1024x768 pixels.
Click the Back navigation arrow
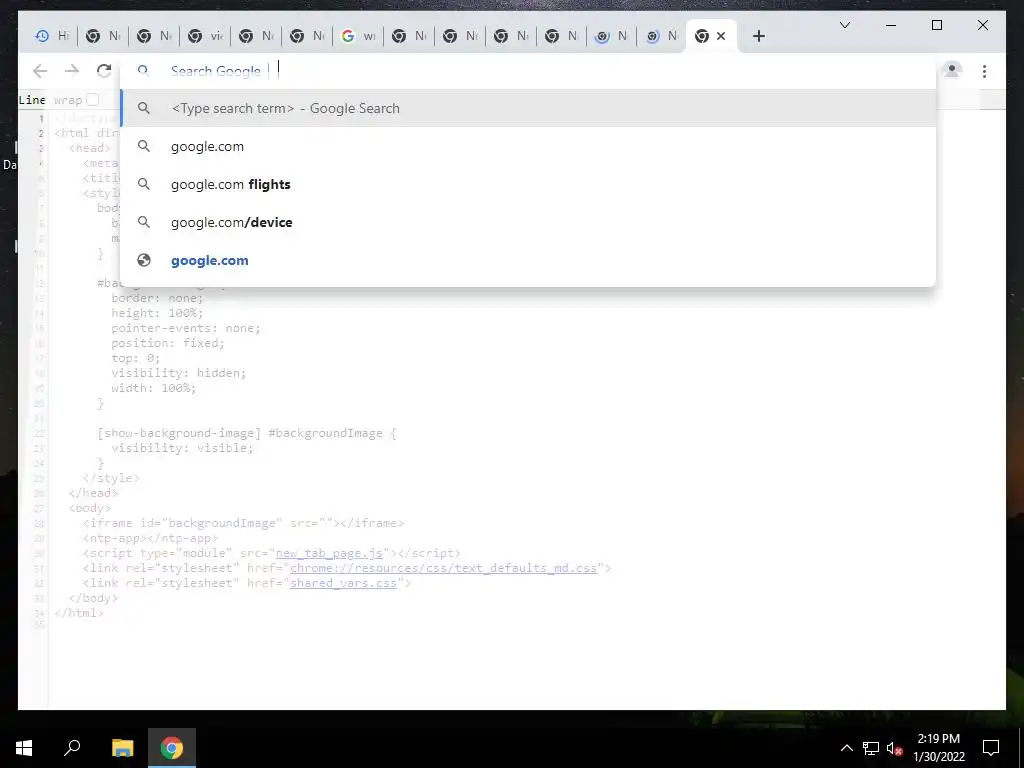[x=40, y=71]
